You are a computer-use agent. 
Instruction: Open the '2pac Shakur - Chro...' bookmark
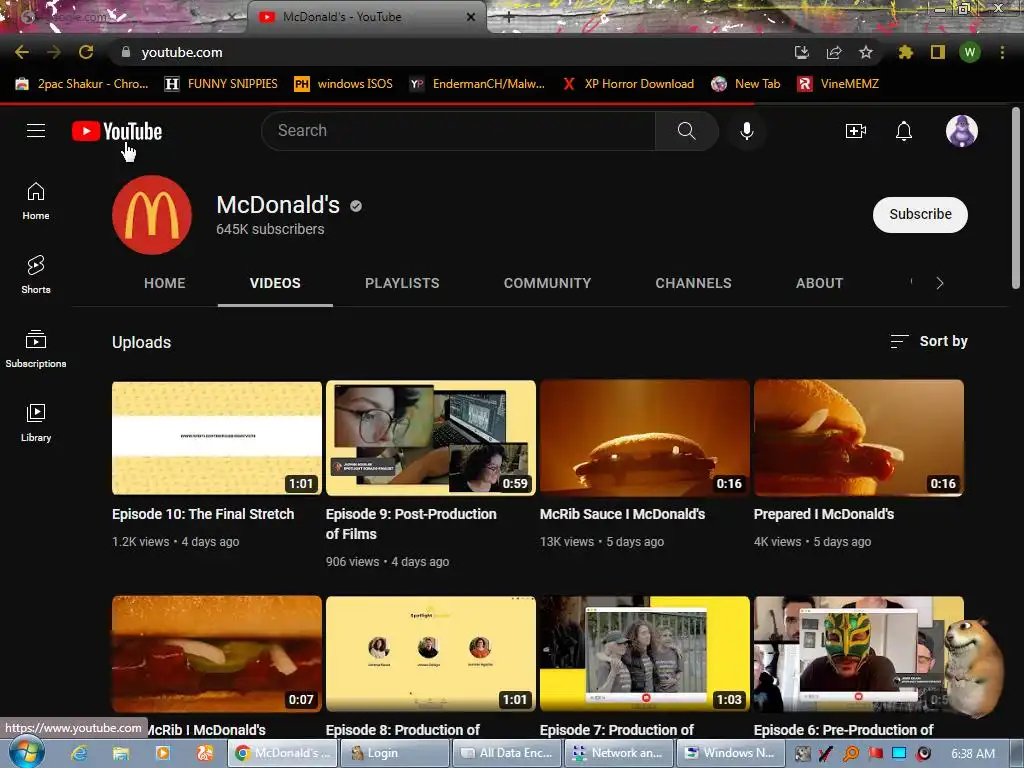click(x=82, y=84)
